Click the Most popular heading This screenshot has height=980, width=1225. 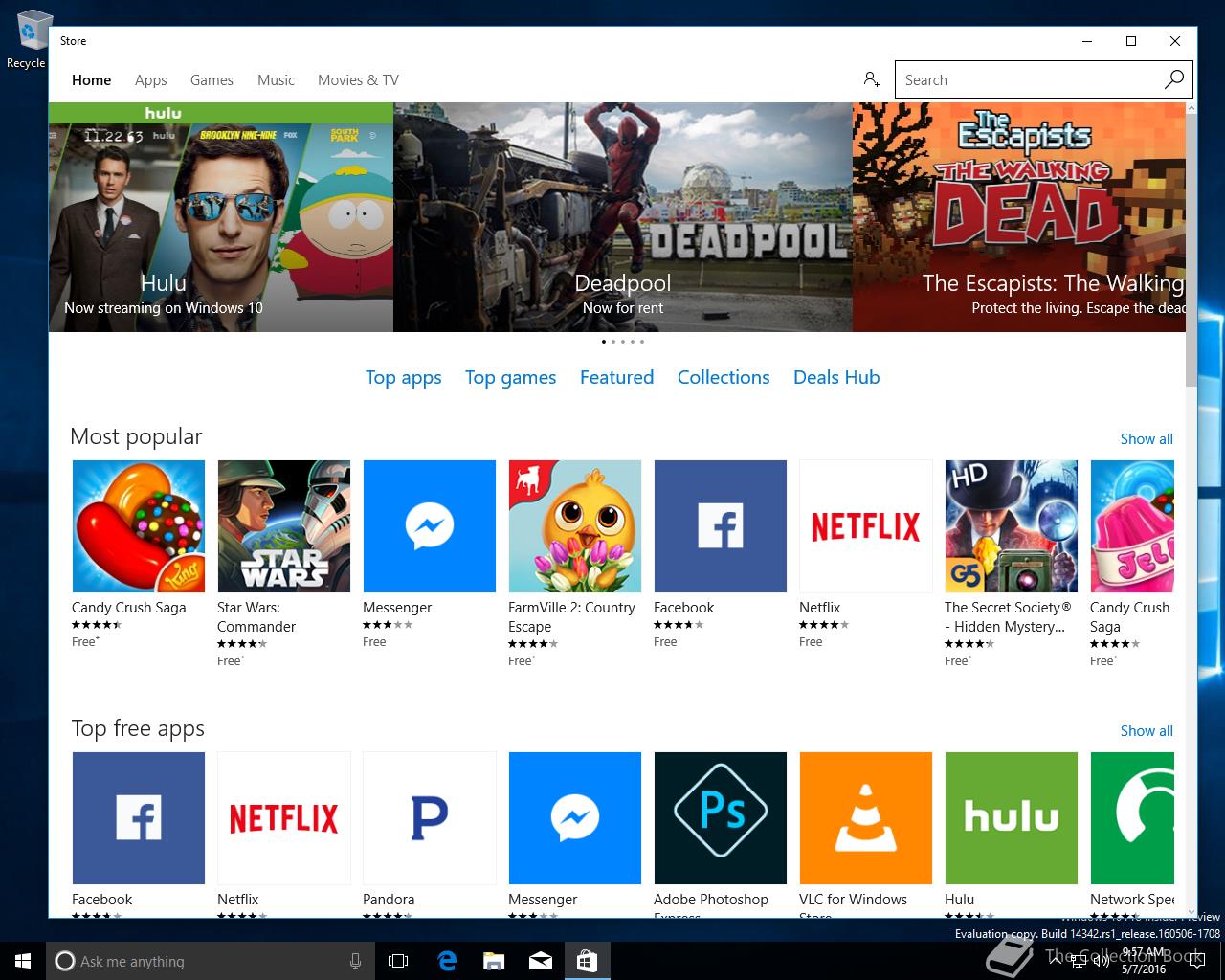[x=136, y=436]
